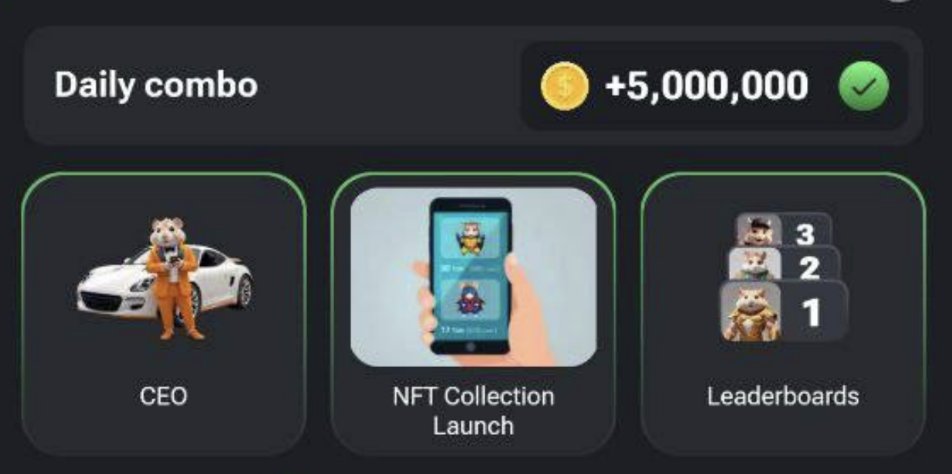
Task: Click the gold dollar coin icon
Action: [x=564, y=86]
